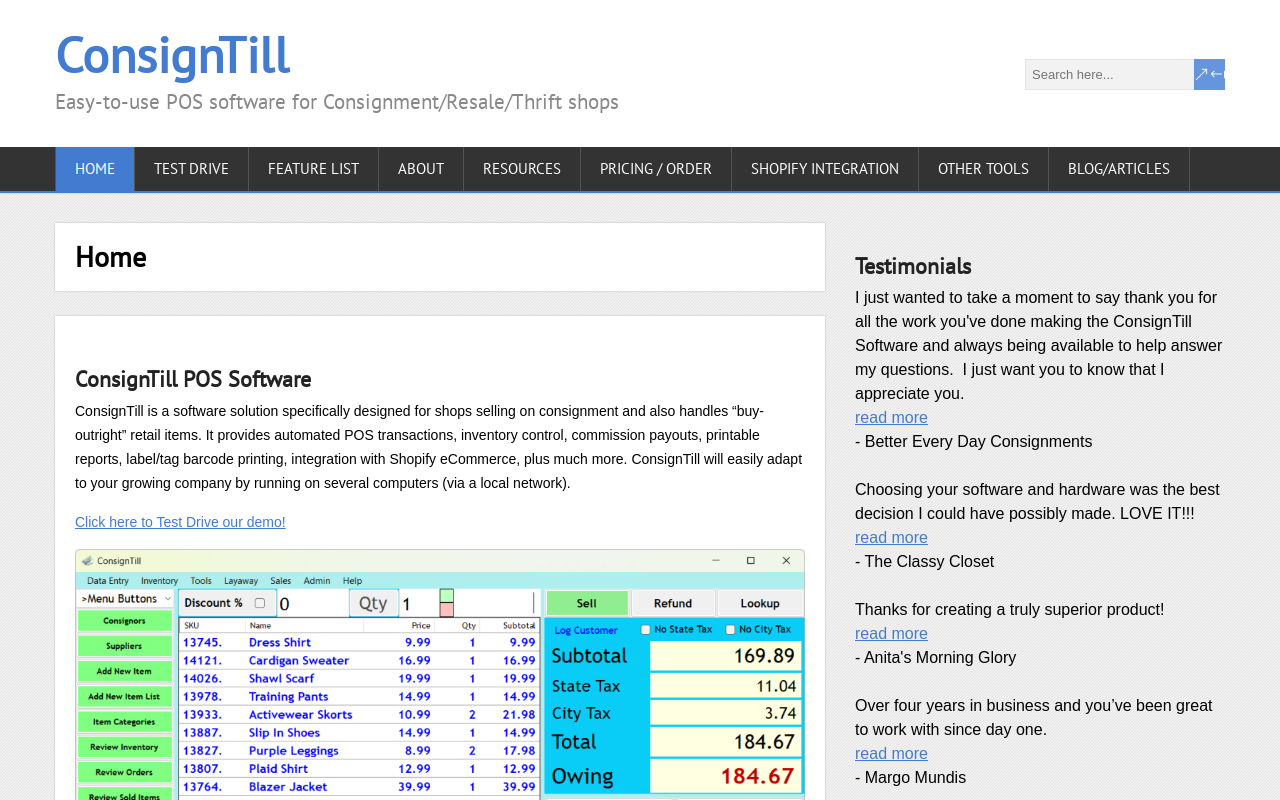Read more of Anita's Morning Glory testimonial

[891, 634]
